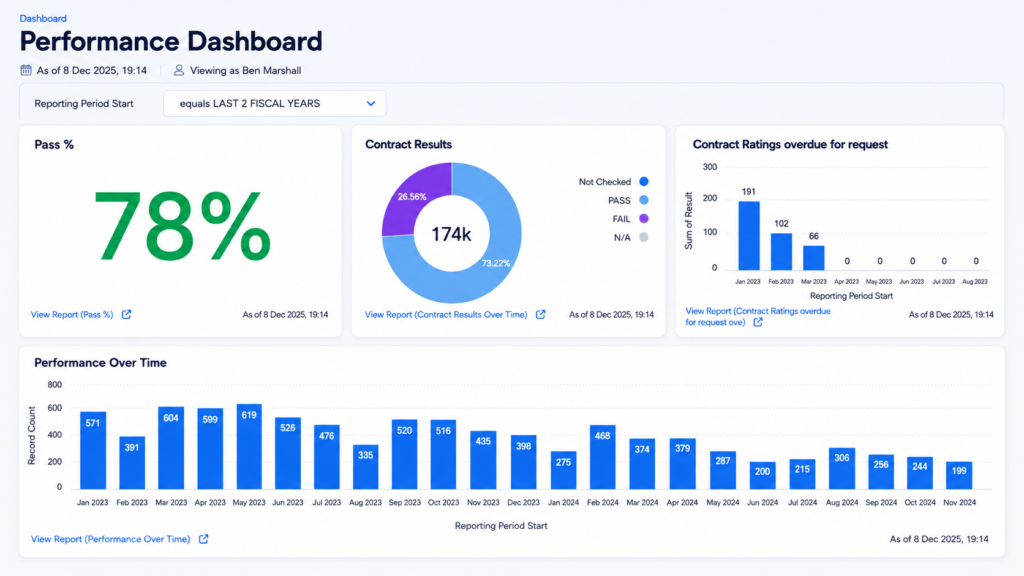
Task: Click the N/A legend color dot
Action: tap(644, 237)
